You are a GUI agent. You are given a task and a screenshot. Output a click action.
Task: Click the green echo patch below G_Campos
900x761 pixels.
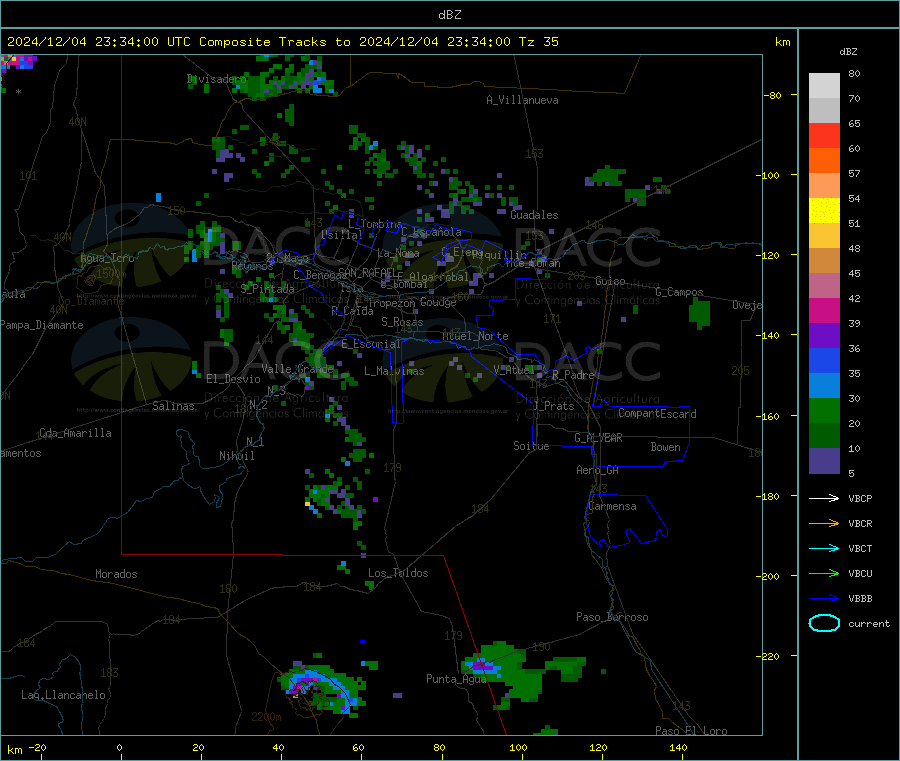(699, 313)
